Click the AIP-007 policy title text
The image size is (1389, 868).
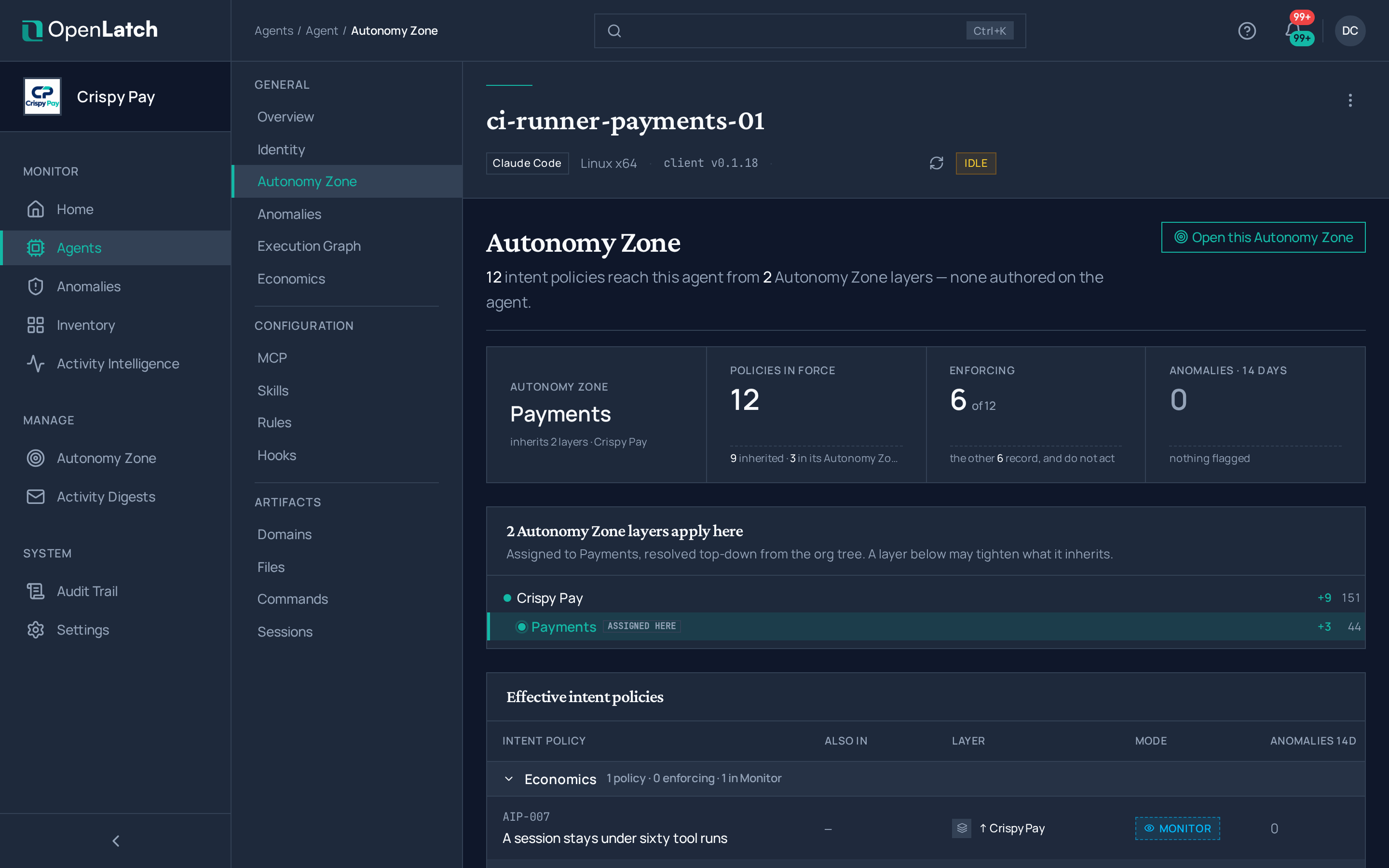614,838
